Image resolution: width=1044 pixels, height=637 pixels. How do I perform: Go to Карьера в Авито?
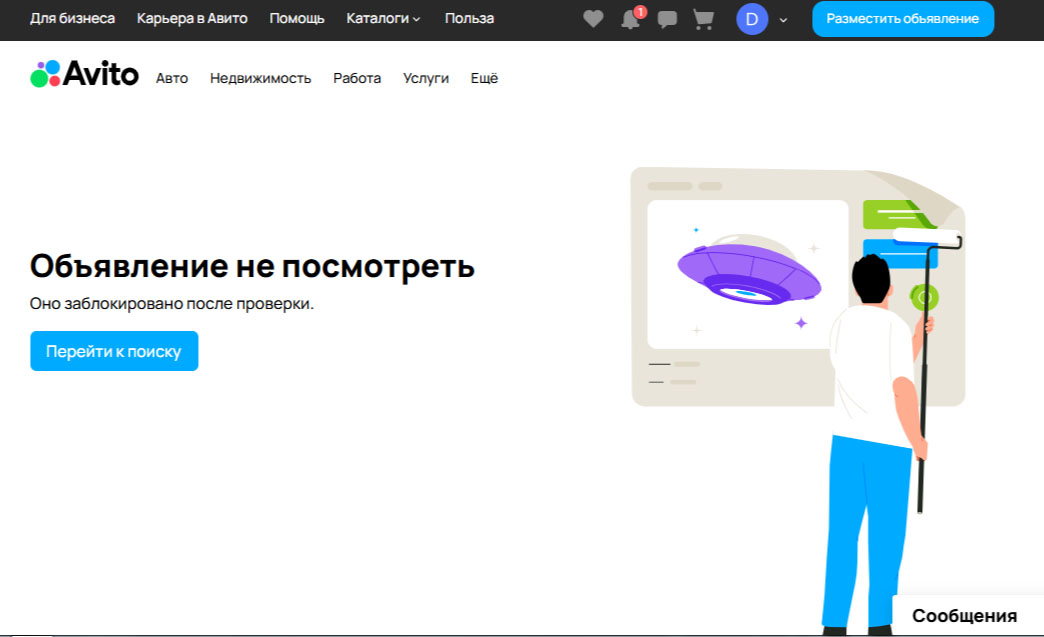click(x=192, y=19)
